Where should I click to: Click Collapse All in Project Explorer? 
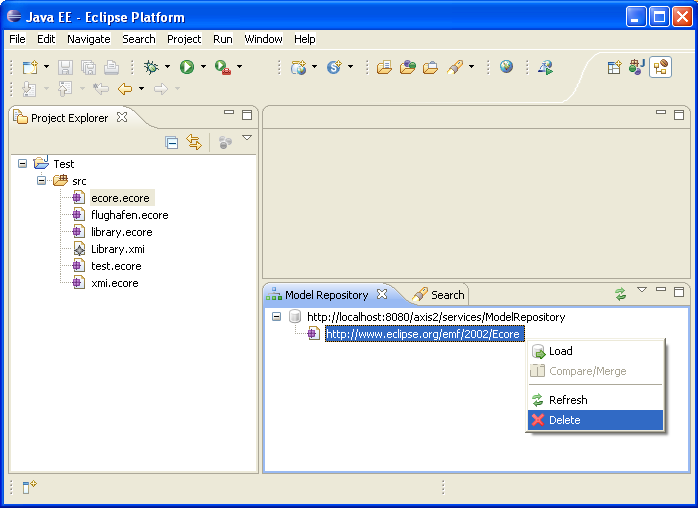172,142
